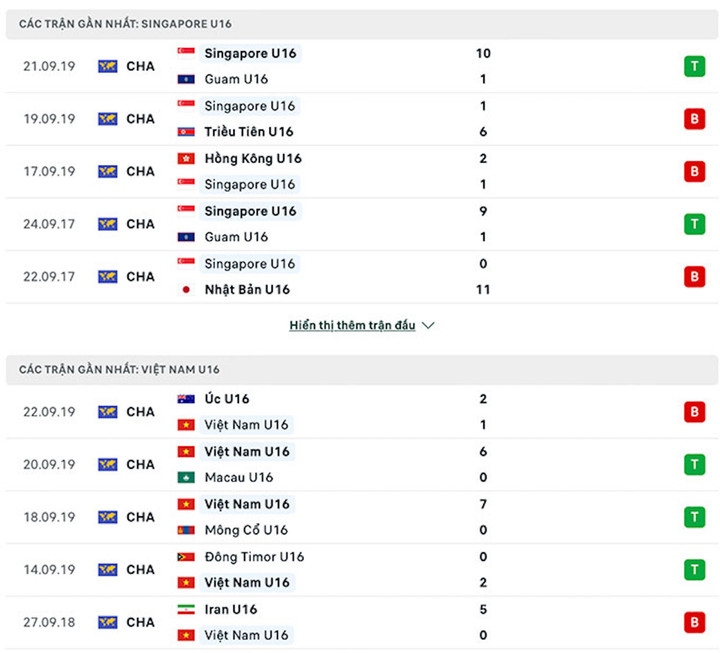Viewport: 720px width, 653px height.
Task: Click the green T badge for 24.09.17 match
Action: point(693,224)
